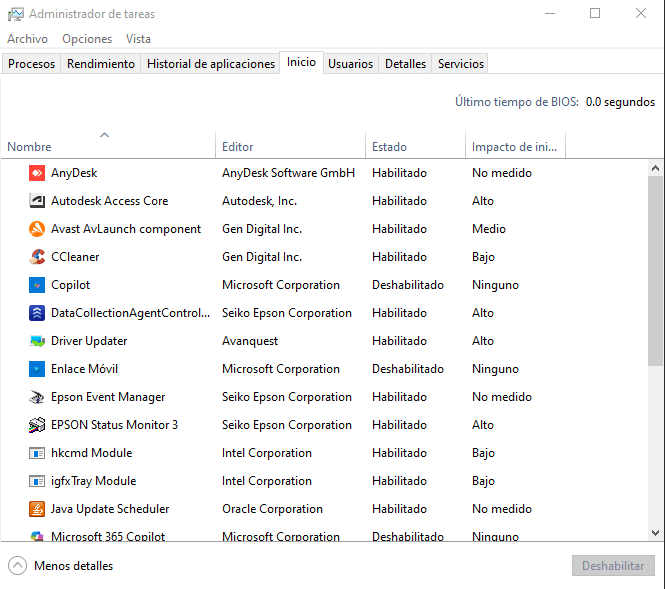Click the Driver Updater icon

pyautogui.click(x=37, y=341)
